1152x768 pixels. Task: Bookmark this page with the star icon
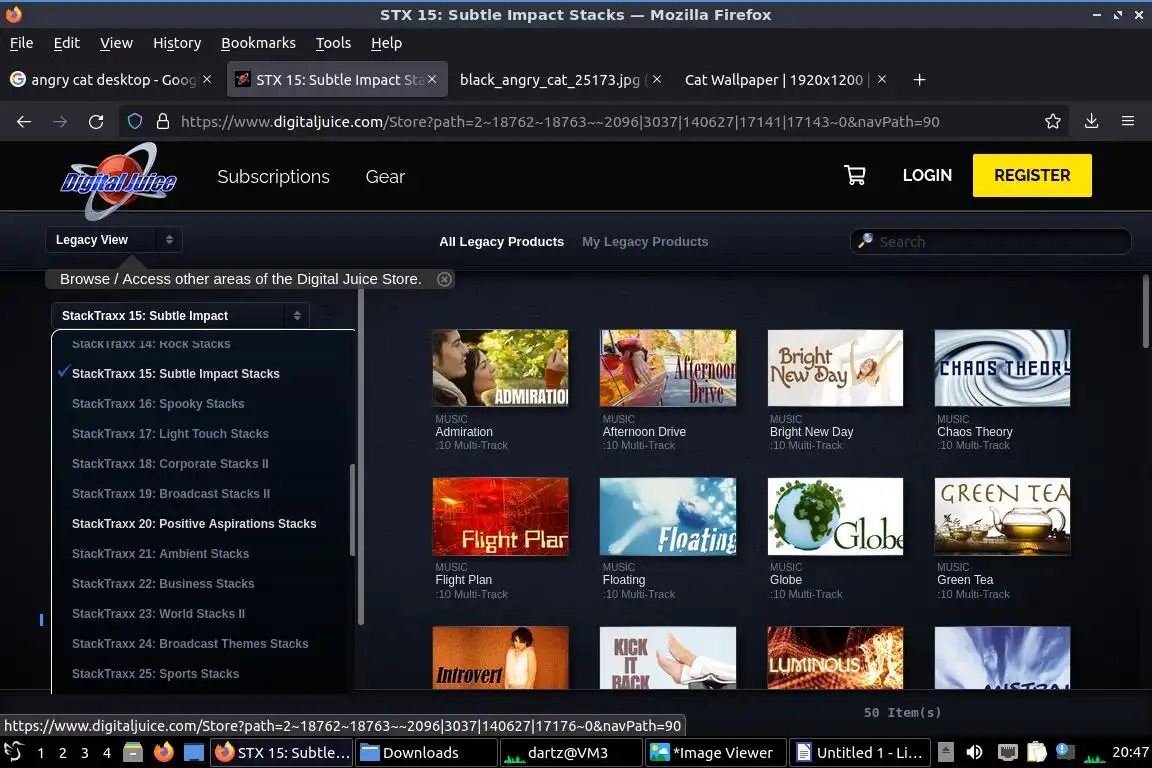(x=1053, y=121)
